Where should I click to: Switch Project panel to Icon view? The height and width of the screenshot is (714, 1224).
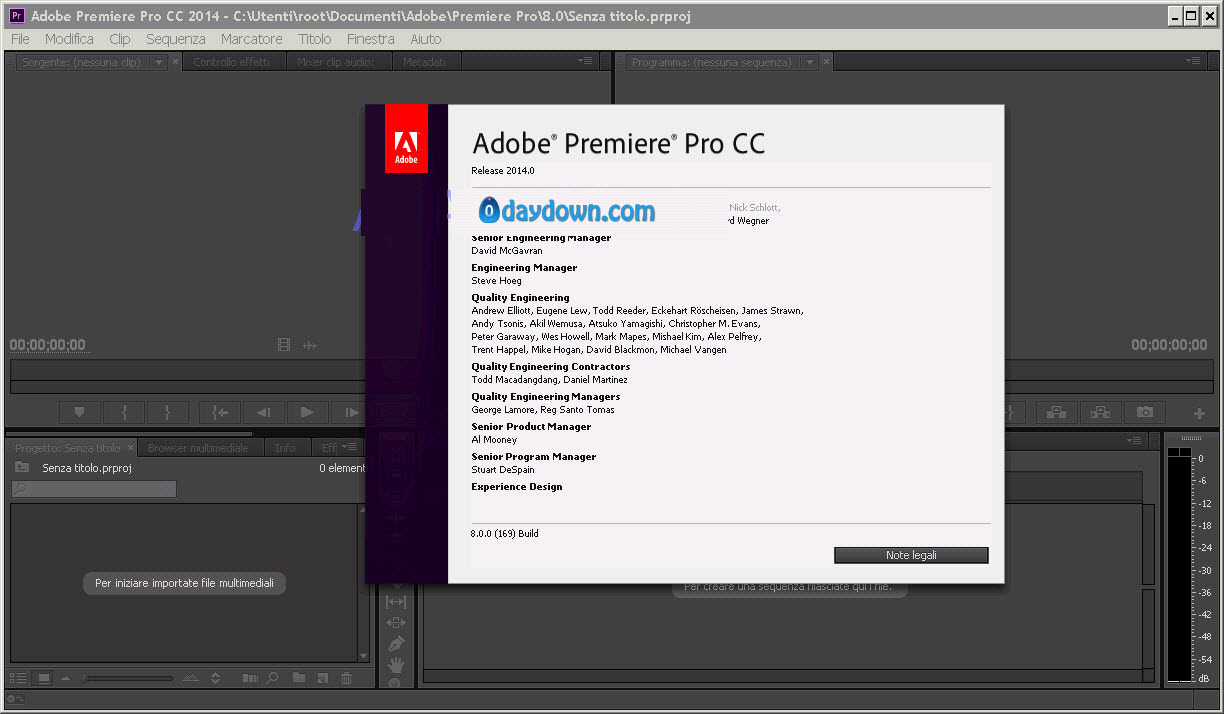44,678
